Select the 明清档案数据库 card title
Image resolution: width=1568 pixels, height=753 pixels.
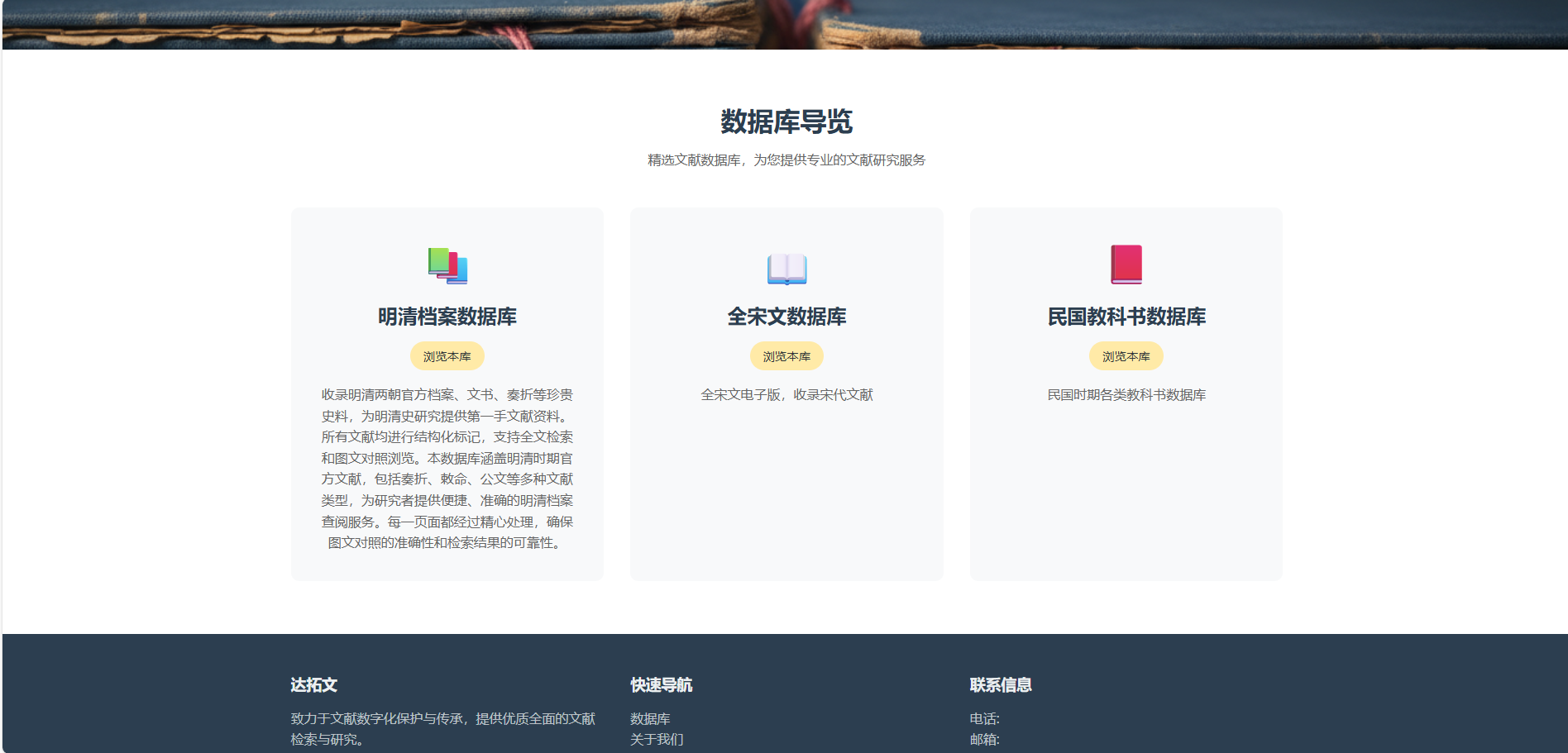[447, 316]
